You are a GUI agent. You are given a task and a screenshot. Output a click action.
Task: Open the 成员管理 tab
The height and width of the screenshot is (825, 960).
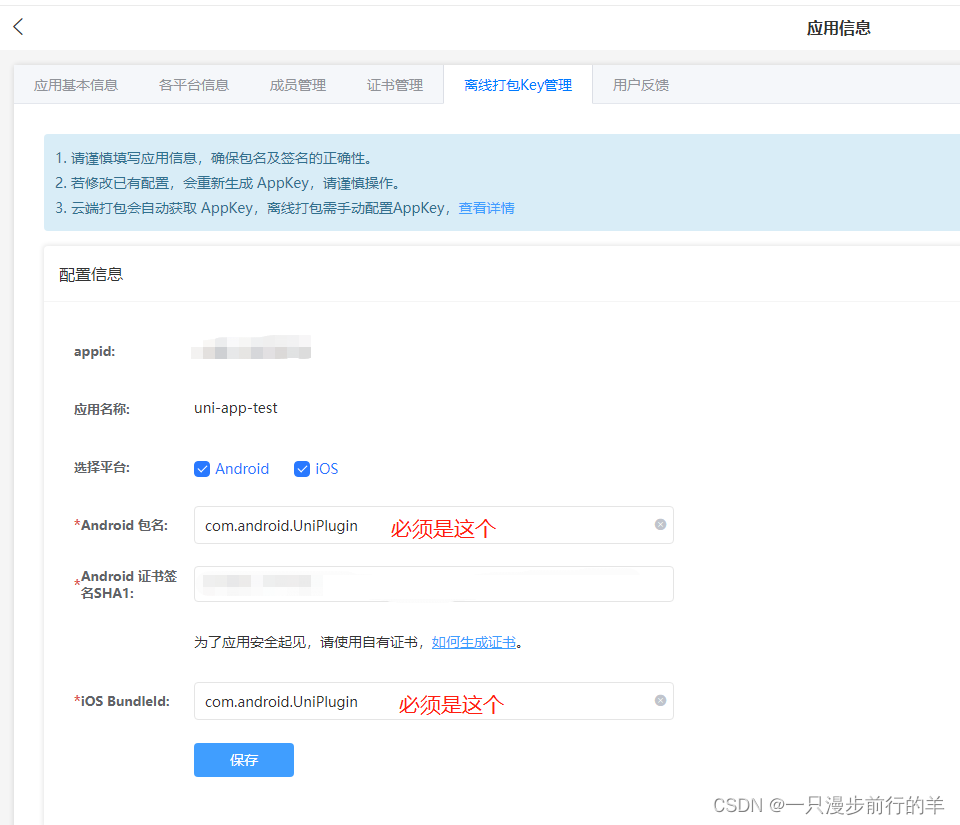click(x=297, y=85)
